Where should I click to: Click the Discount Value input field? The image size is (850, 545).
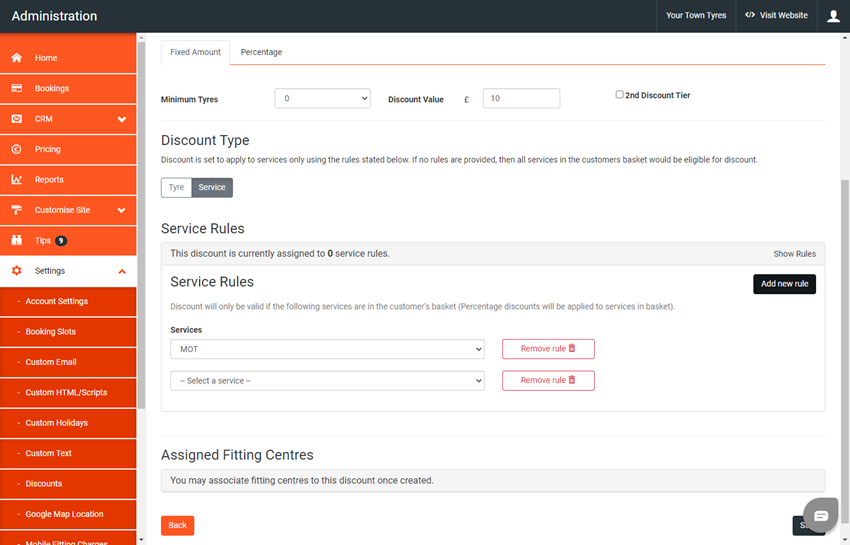(x=521, y=98)
